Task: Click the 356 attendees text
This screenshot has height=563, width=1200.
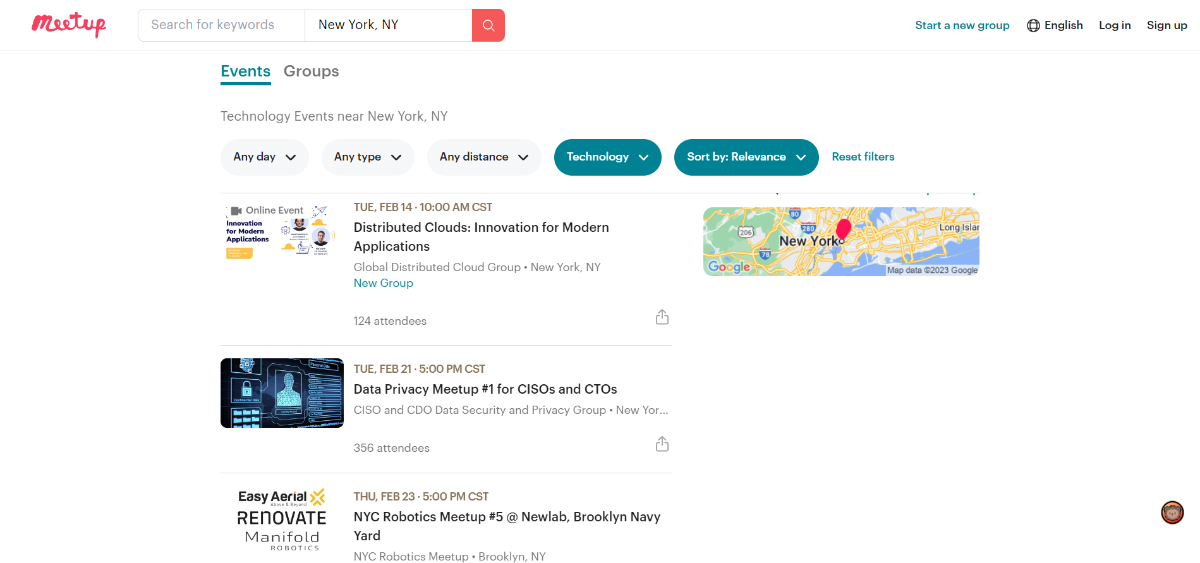Action: pos(392,448)
